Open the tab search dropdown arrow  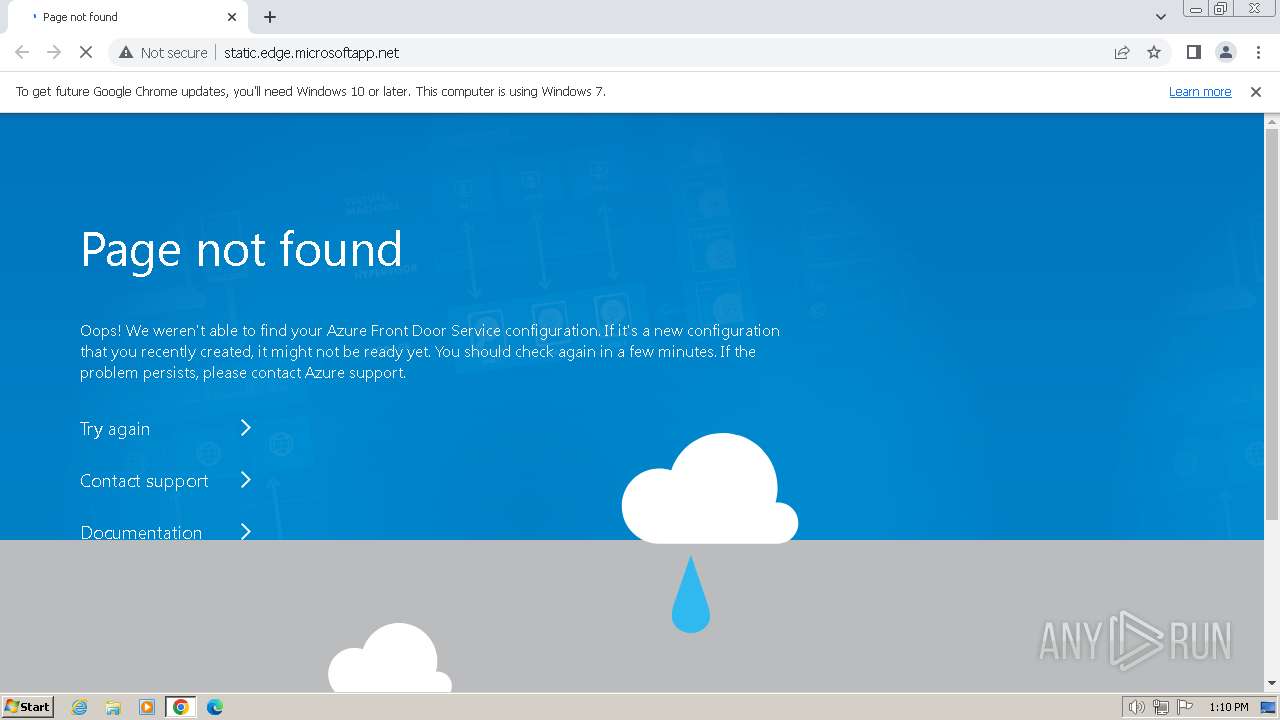tap(1161, 17)
